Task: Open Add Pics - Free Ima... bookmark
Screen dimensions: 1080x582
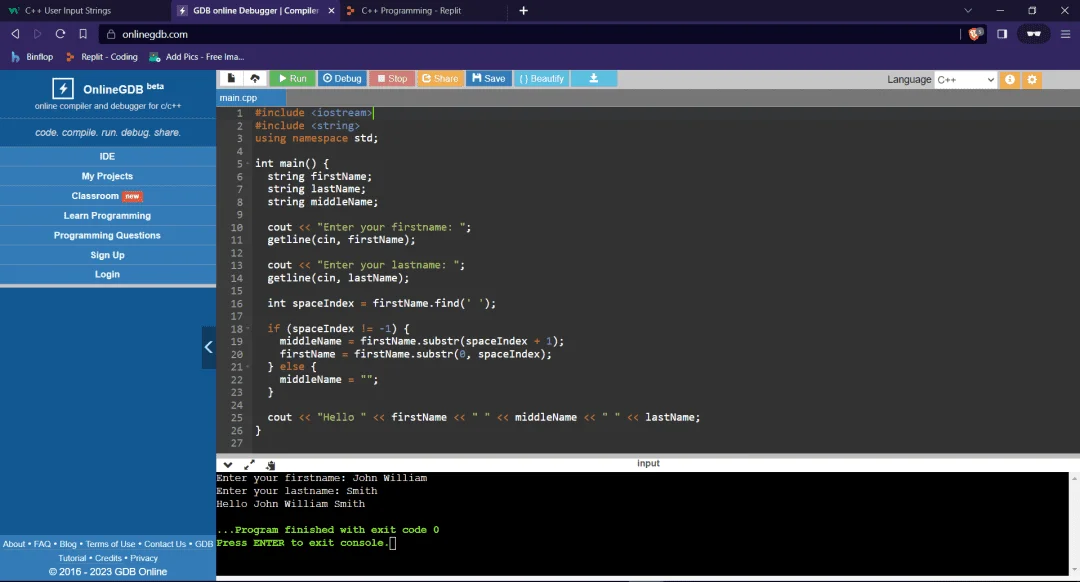Action: 197,57
